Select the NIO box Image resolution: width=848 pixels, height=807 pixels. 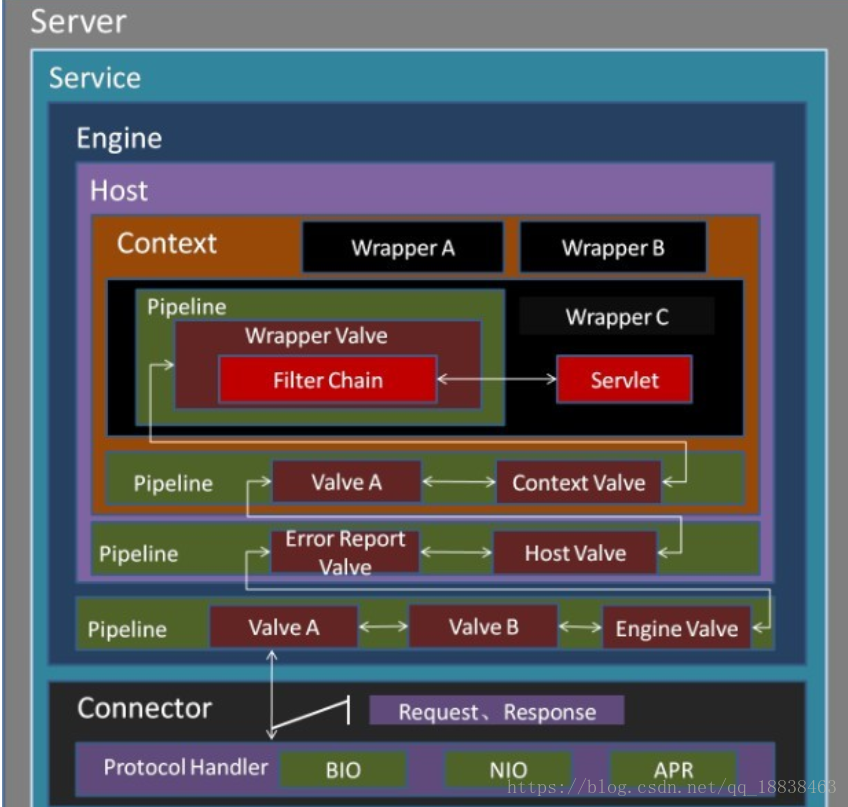click(x=508, y=769)
